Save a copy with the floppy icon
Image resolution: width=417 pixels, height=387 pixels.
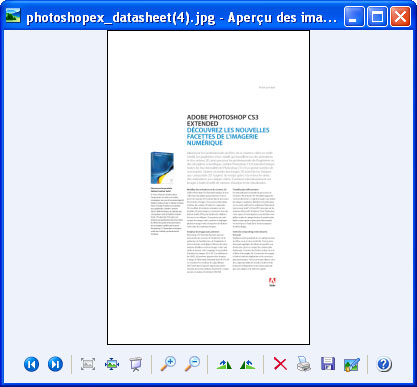coord(328,364)
